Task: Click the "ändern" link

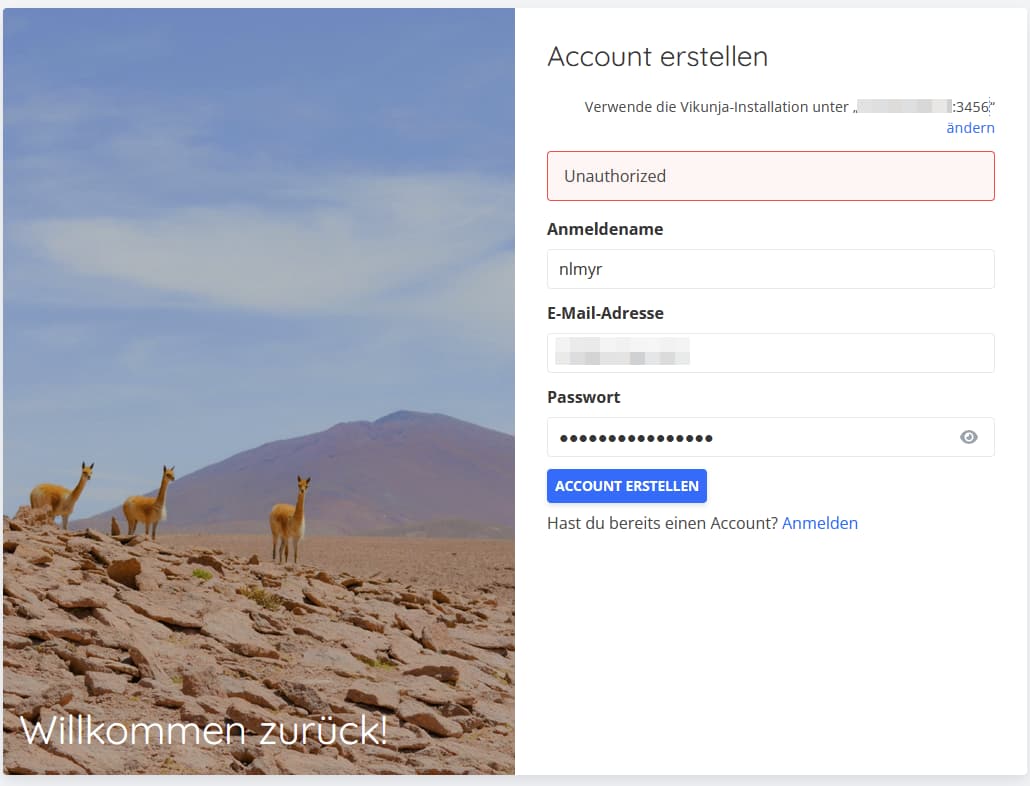Action: pyautogui.click(x=970, y=128)
